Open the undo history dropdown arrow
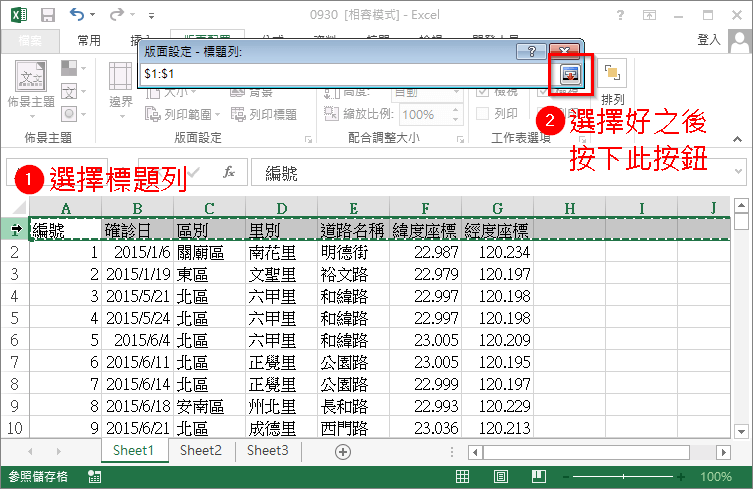The width and height of the screenshot is (753, 489). [x=93, y=15]
